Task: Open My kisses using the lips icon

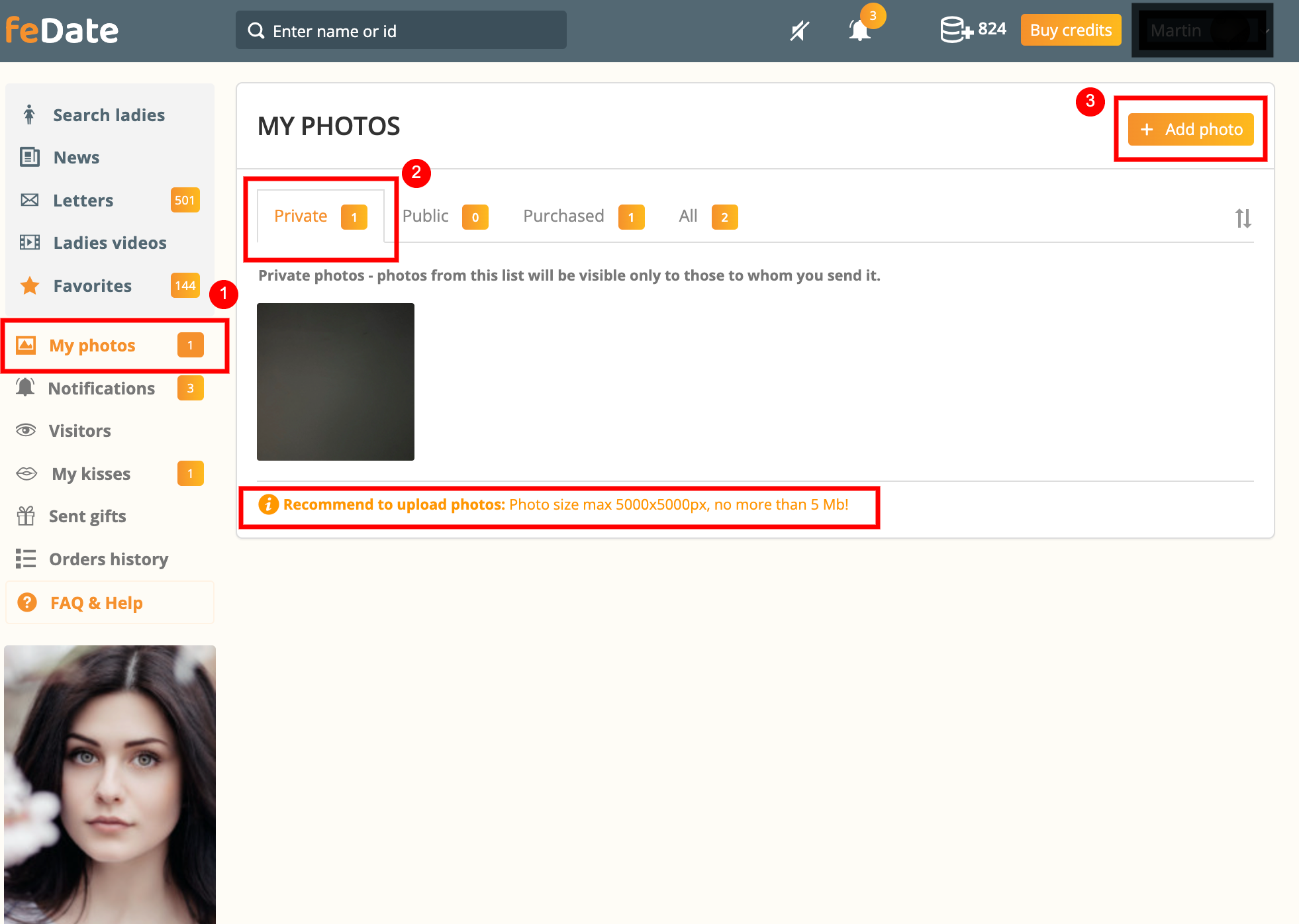Action: tap(25, 473)
